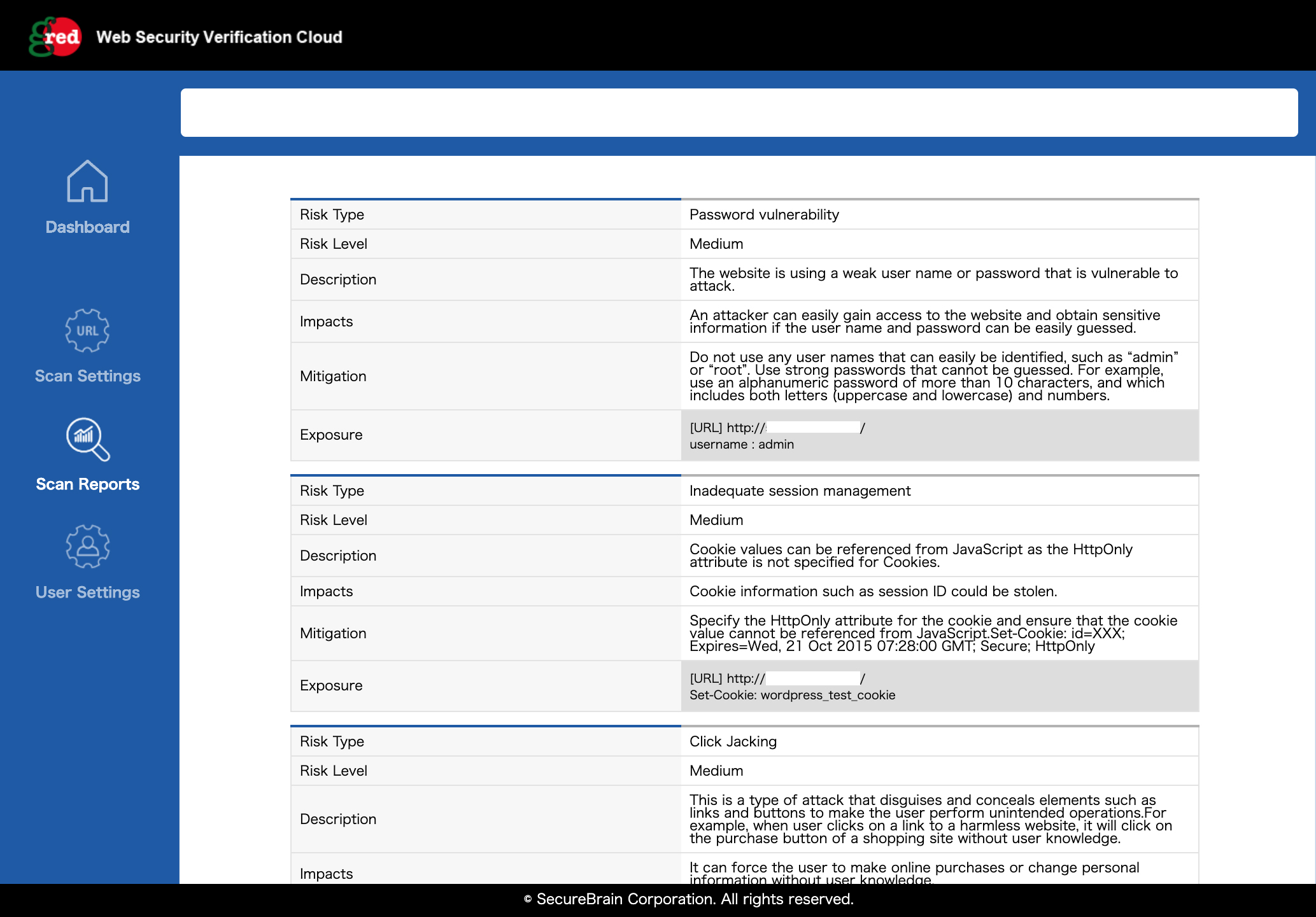Screen dimensions: 1316x917
Task: Click the Mitigation label in session management table
Action: [333, 633]
